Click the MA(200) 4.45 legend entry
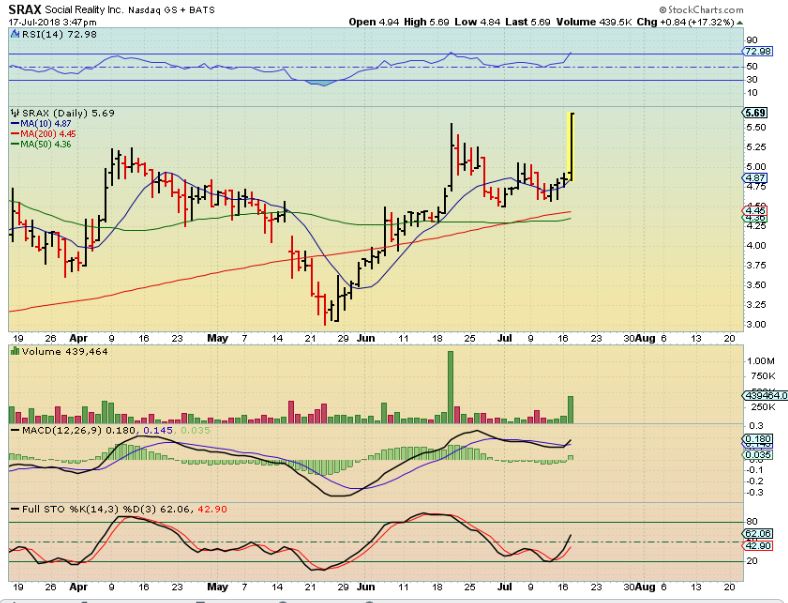This screenshot has height=603, width=788. click(x=43, y=134)
